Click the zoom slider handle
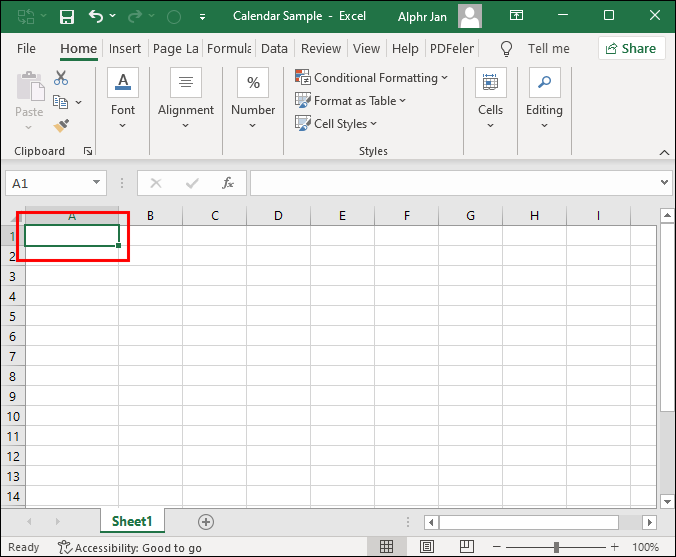 tap(557, 547)
